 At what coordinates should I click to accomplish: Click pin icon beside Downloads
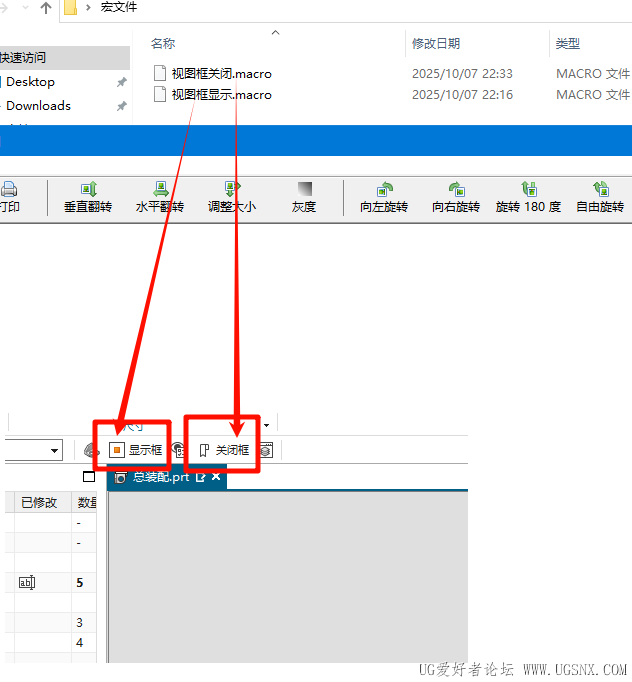(x=122, y=106)
